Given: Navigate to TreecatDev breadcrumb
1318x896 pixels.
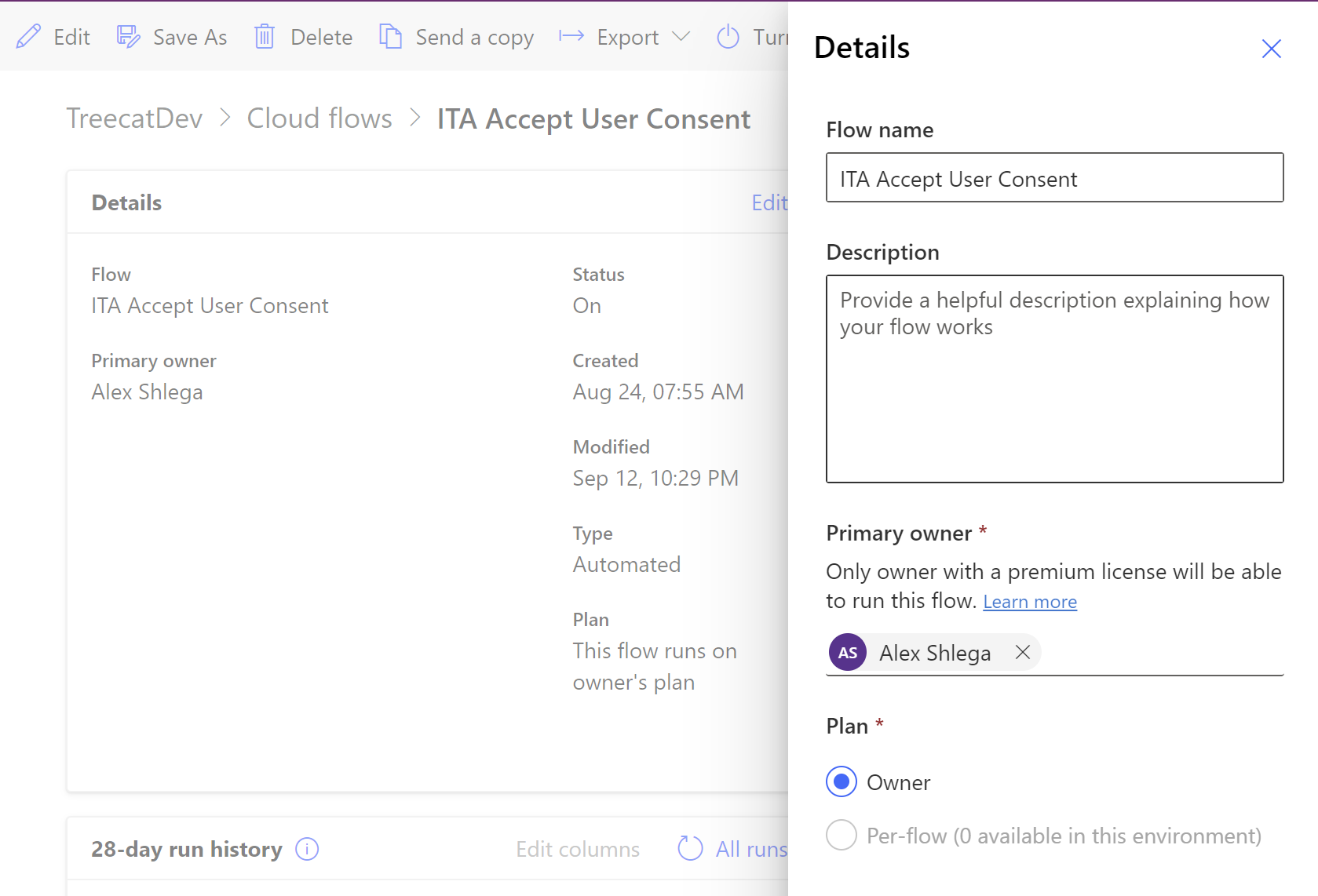Looking at the screenshot, I should [134, 118].
